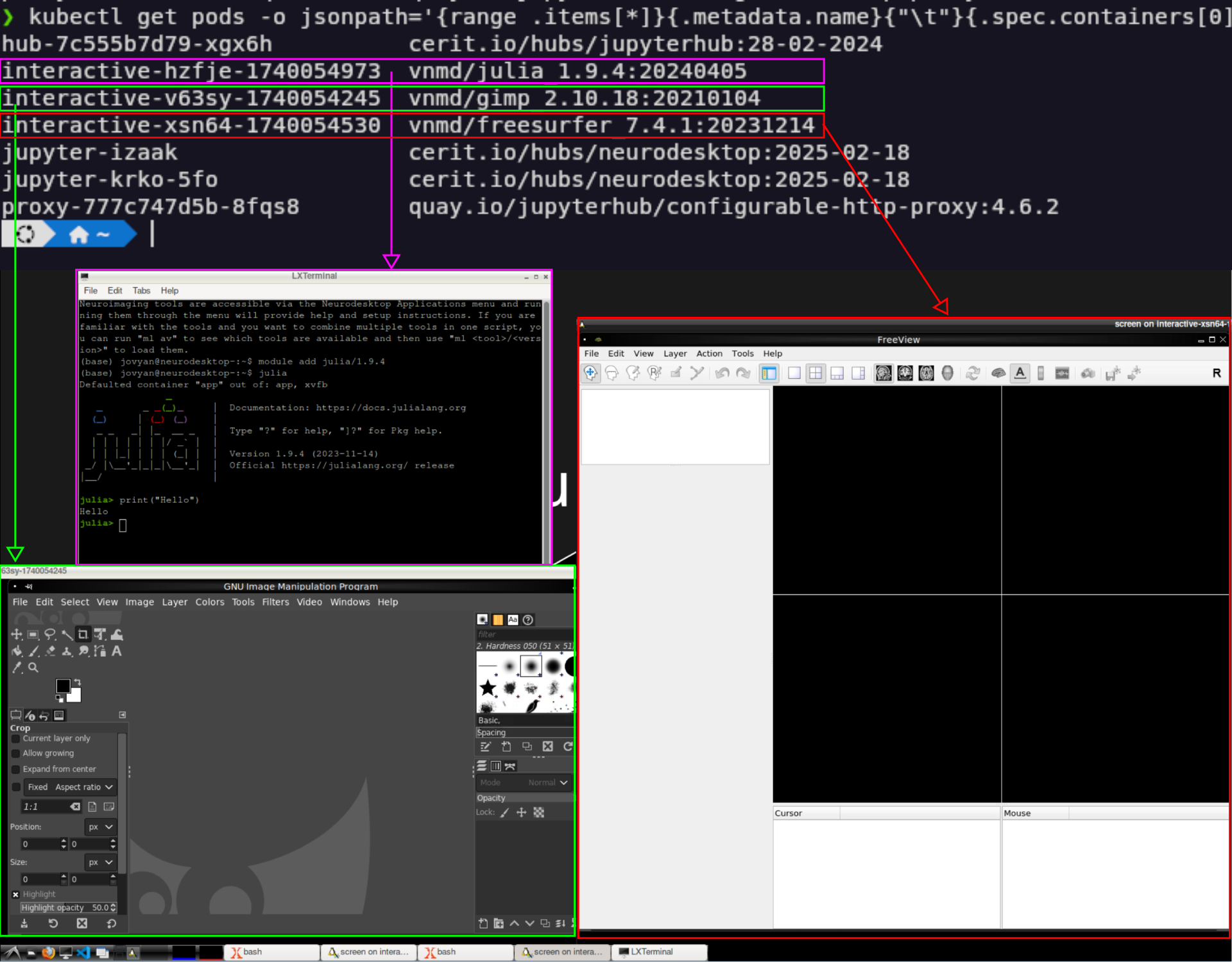Select the Text tool in GIMP toolbar
This screenshot has height=962, width=1232.
coord(117,651)
